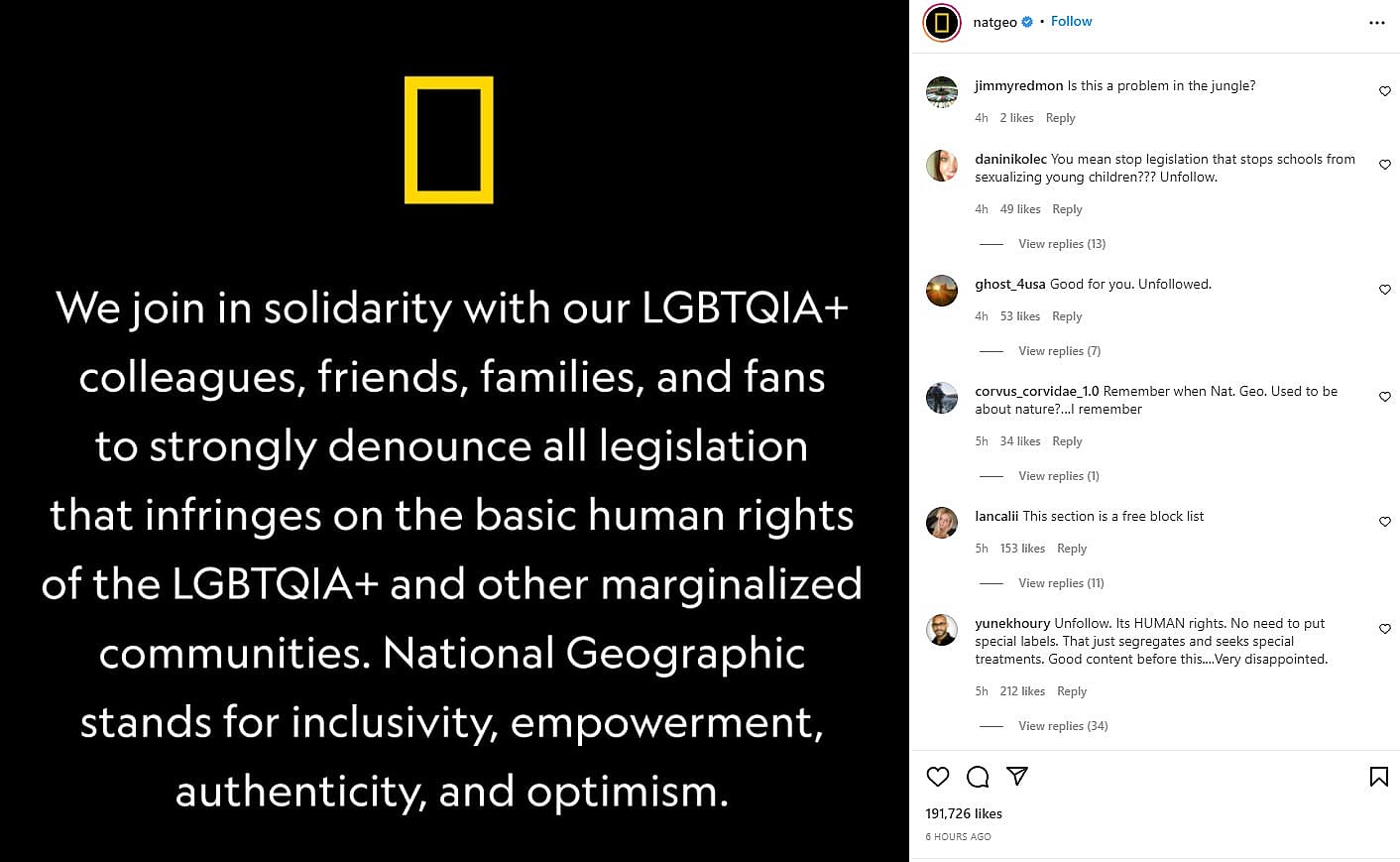Open ghost_4usa's profile picture

click(x=942, y=291)
